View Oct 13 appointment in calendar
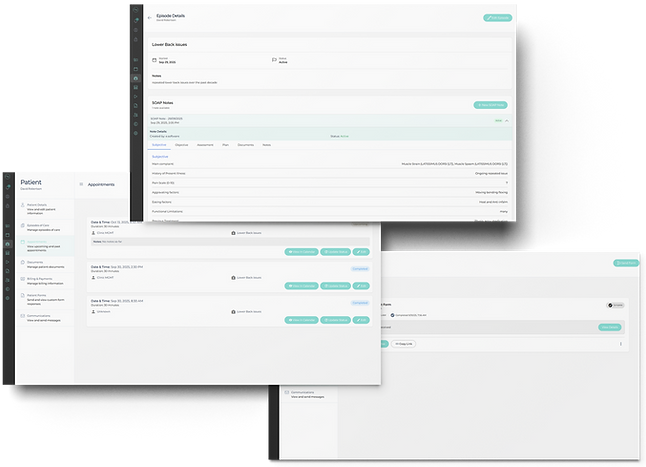 point(301,252)
